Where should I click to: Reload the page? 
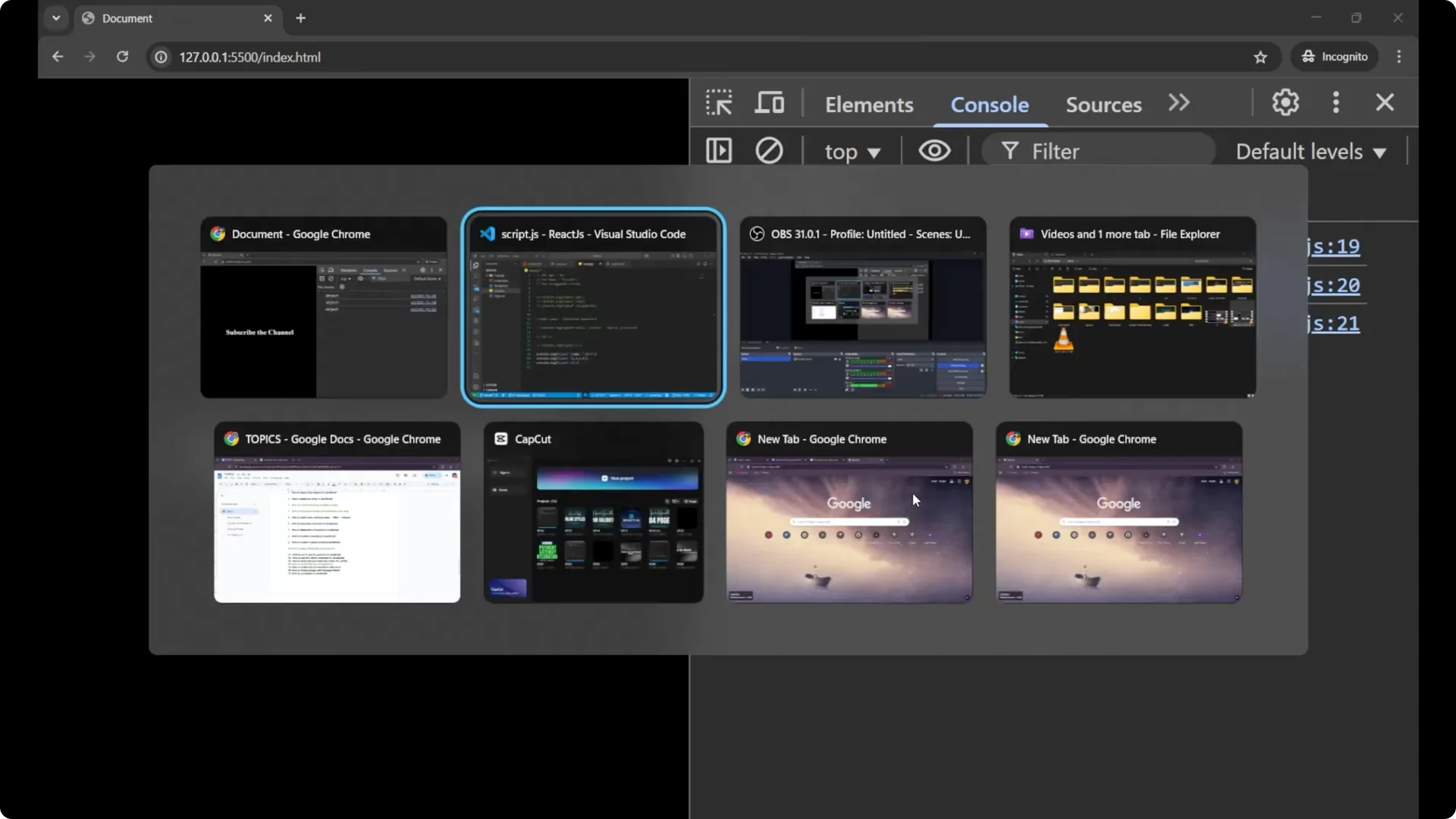122,57
